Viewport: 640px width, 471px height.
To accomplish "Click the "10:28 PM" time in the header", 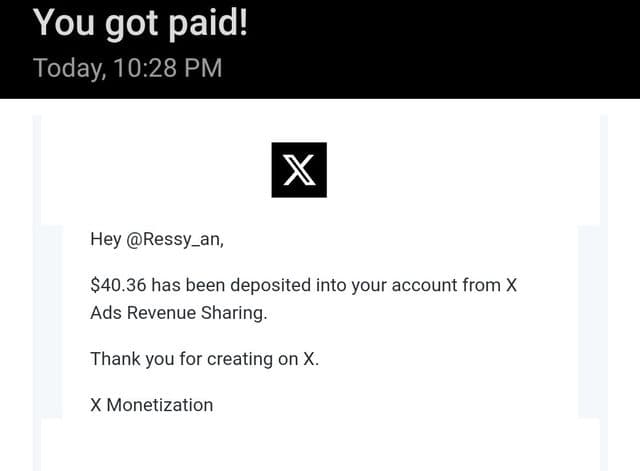I will point(168,68).
